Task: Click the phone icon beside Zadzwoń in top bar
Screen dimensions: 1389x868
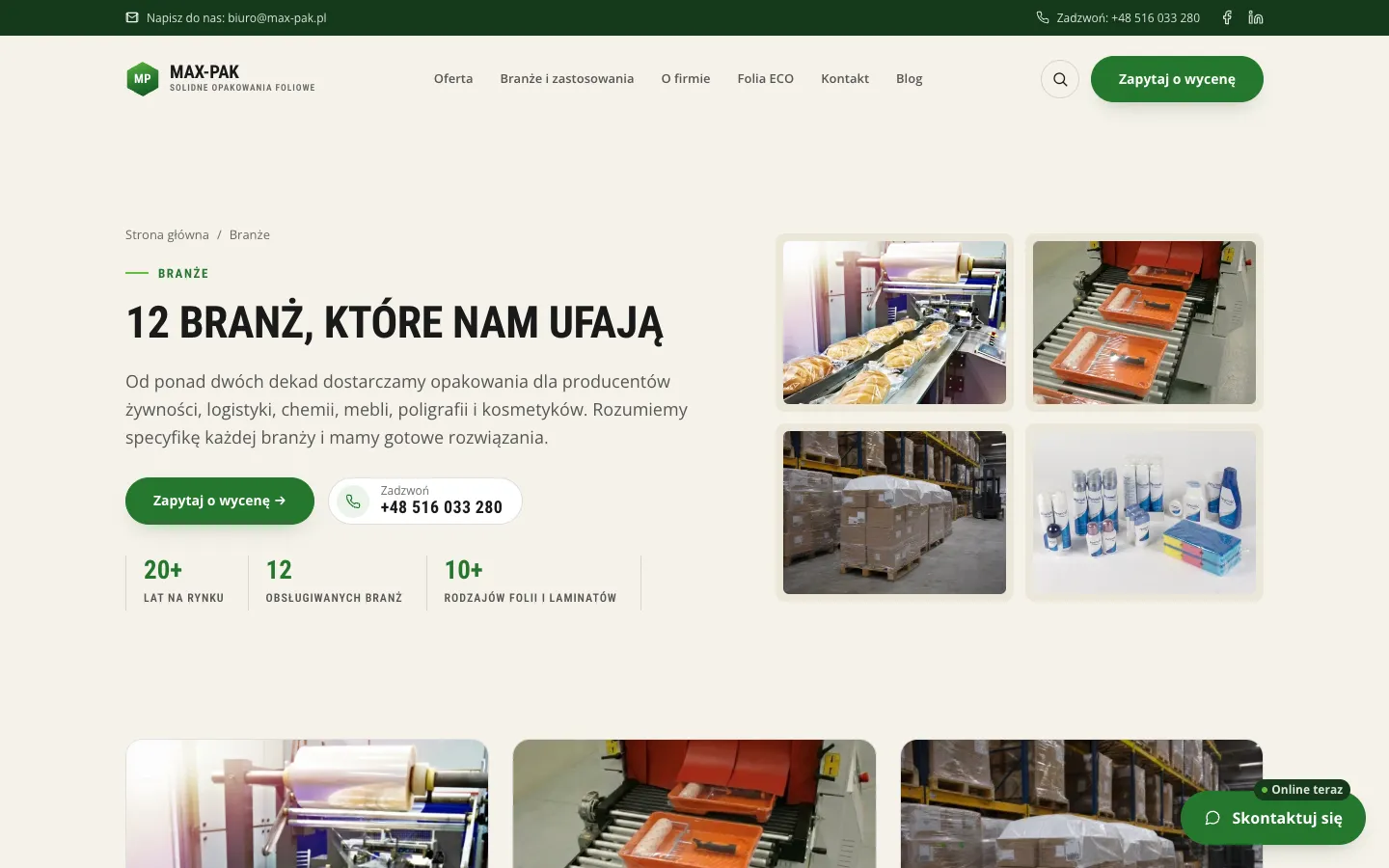Action: click(1043, 17)
